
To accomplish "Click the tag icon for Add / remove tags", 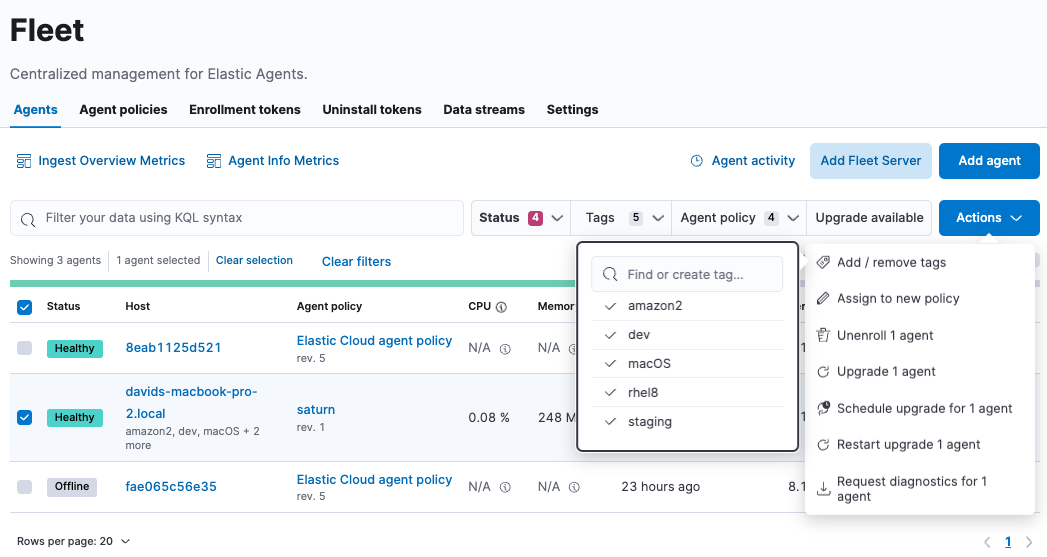I will [823, 262].
